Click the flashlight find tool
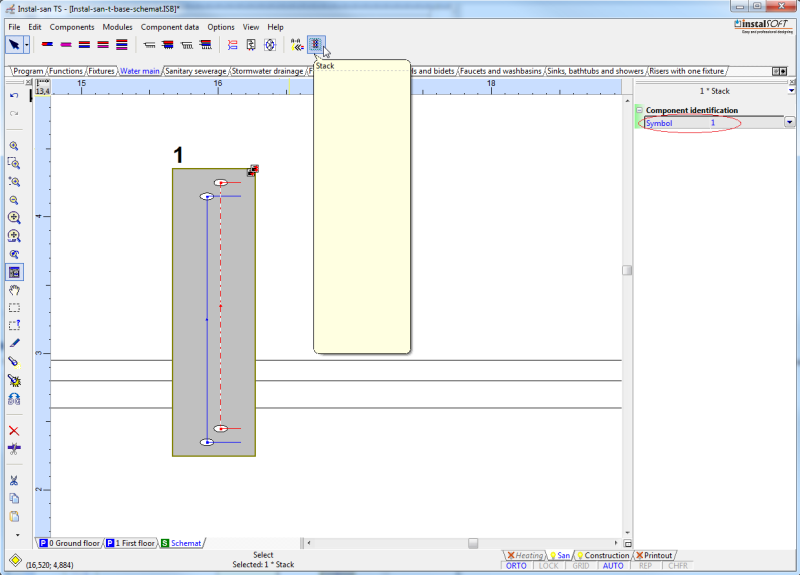The width and height of the screenshot is (800, 575). (14, 362)
